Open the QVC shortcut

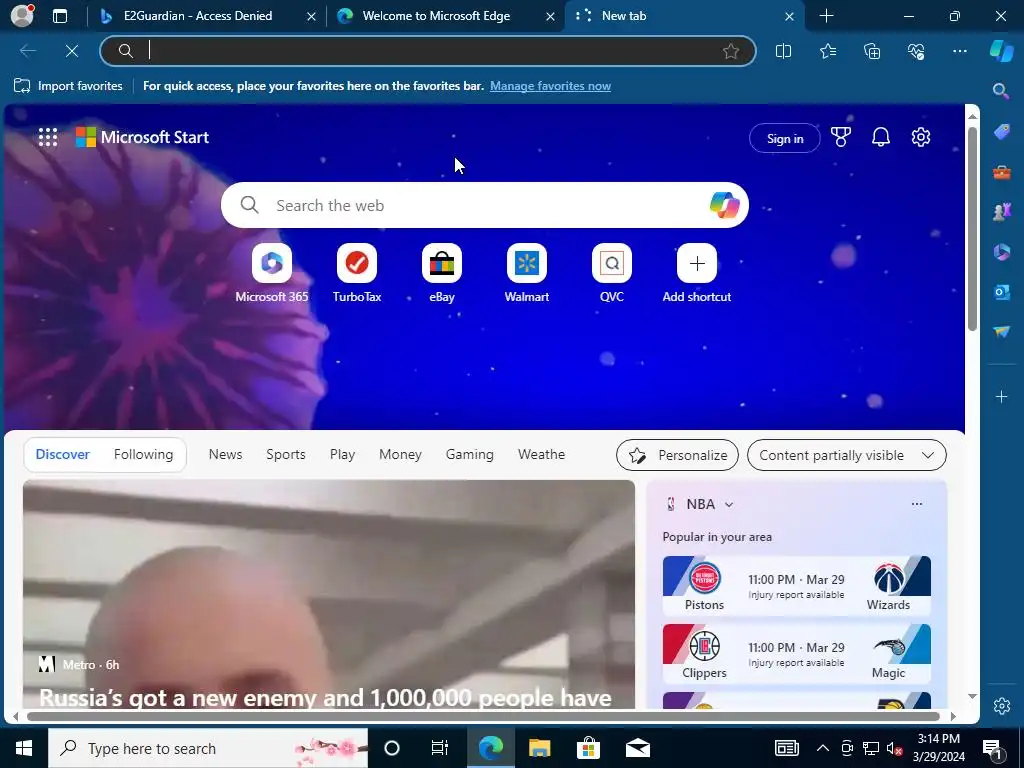[x=612, y=274]
